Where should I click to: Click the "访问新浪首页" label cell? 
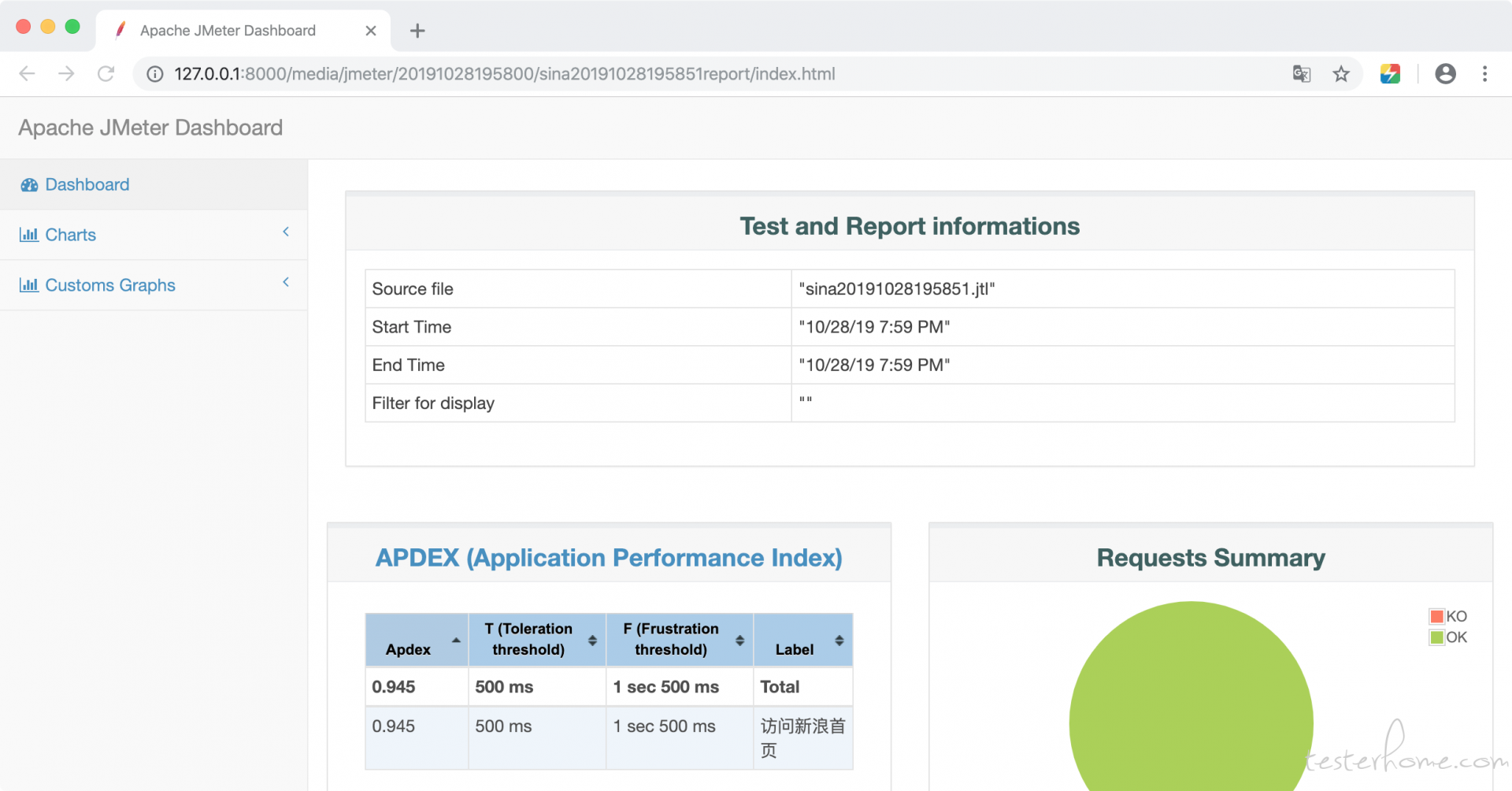click(803, 737)
